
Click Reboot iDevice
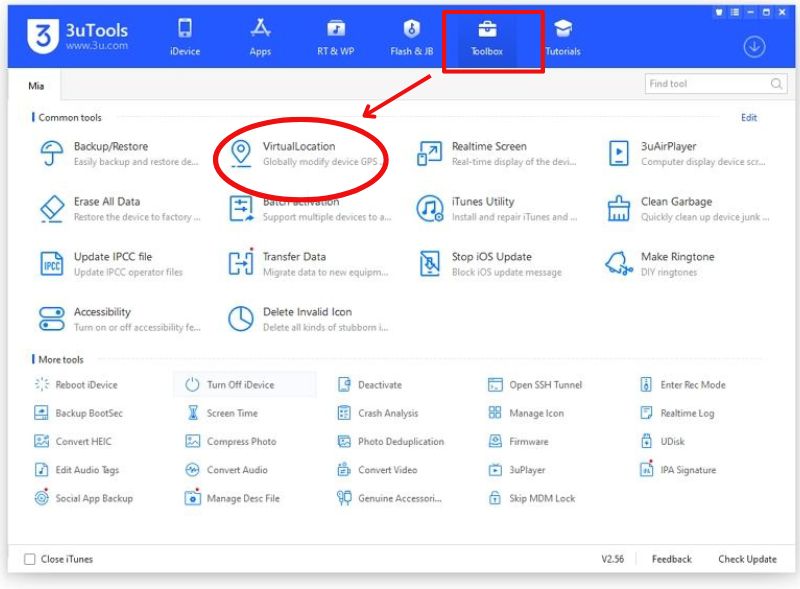tap(76, 384)
